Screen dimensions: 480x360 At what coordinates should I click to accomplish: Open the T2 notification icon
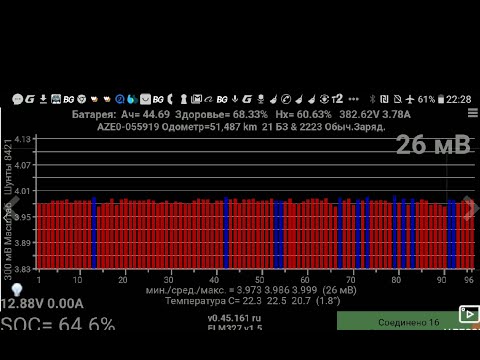tap(337, 99)
